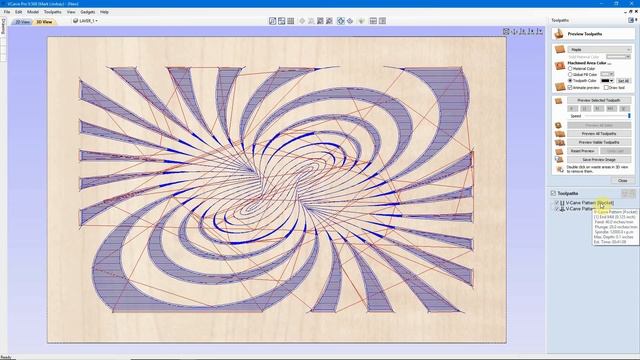Image resolution: width=640 pixels, height=360 pixels.
Task: Select the second V-Carve Pattern toolpath
Action: pos(580,209)
